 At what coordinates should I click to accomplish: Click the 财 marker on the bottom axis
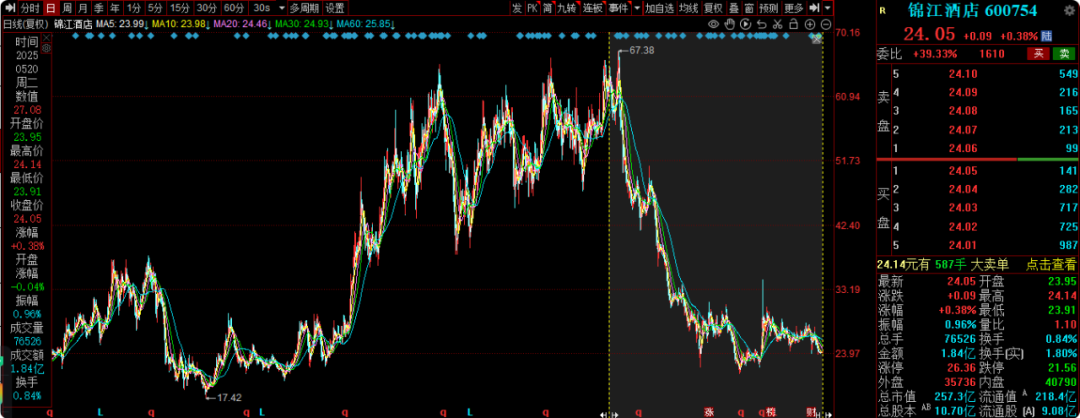point(811,412)
